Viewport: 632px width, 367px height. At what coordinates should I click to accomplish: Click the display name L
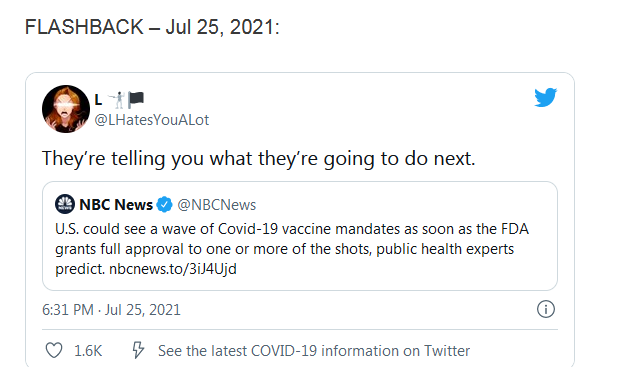pyautogui.click(x=98, y=100)
